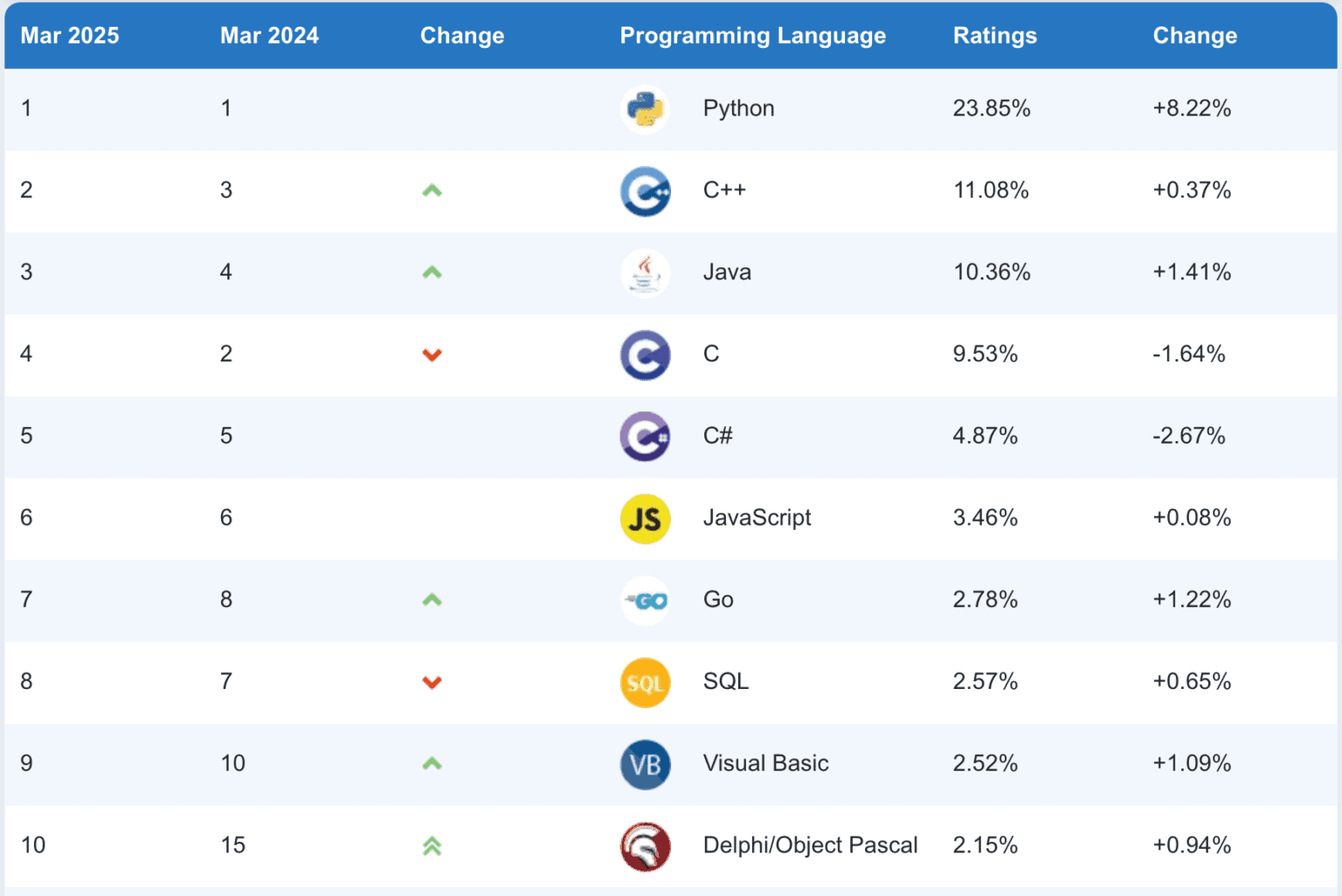Click the double green arrow beside Delphi
The image size is (1342, 896).
432,846
